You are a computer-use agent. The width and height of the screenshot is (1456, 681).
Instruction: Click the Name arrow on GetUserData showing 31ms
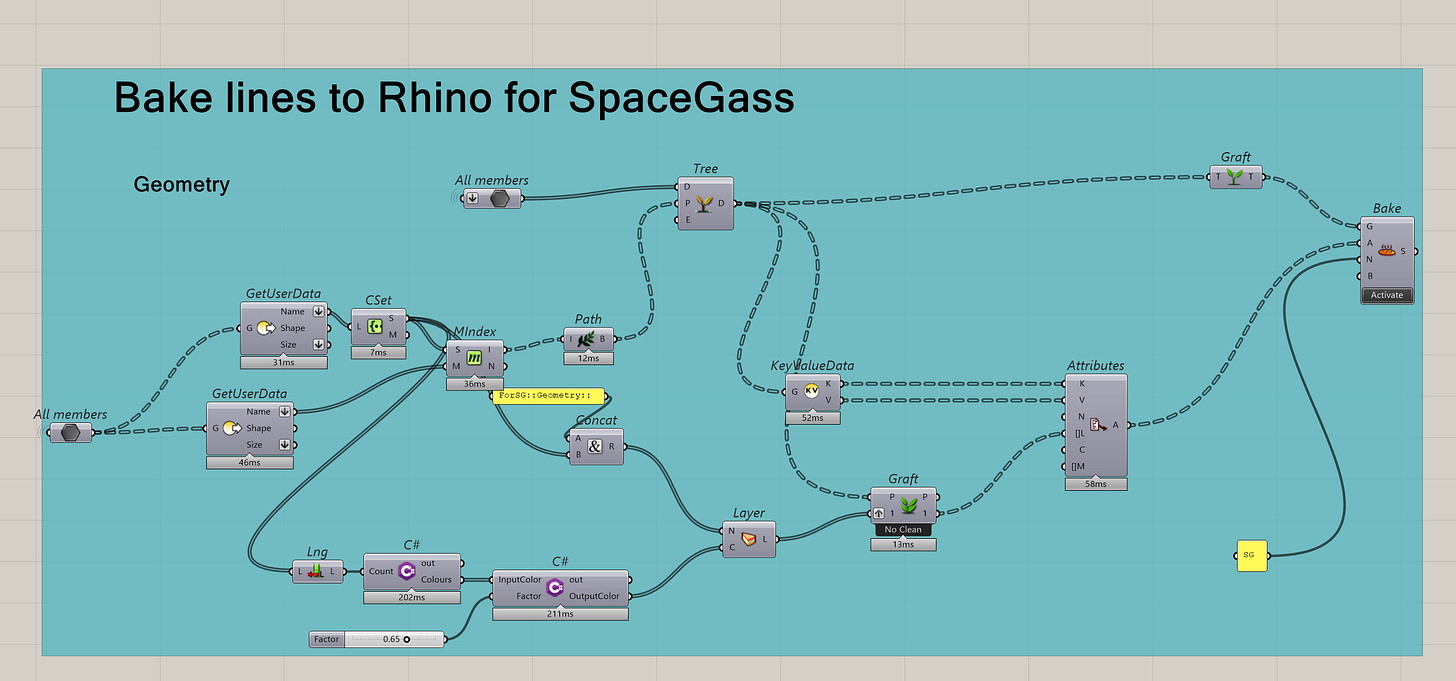(319, 311)
